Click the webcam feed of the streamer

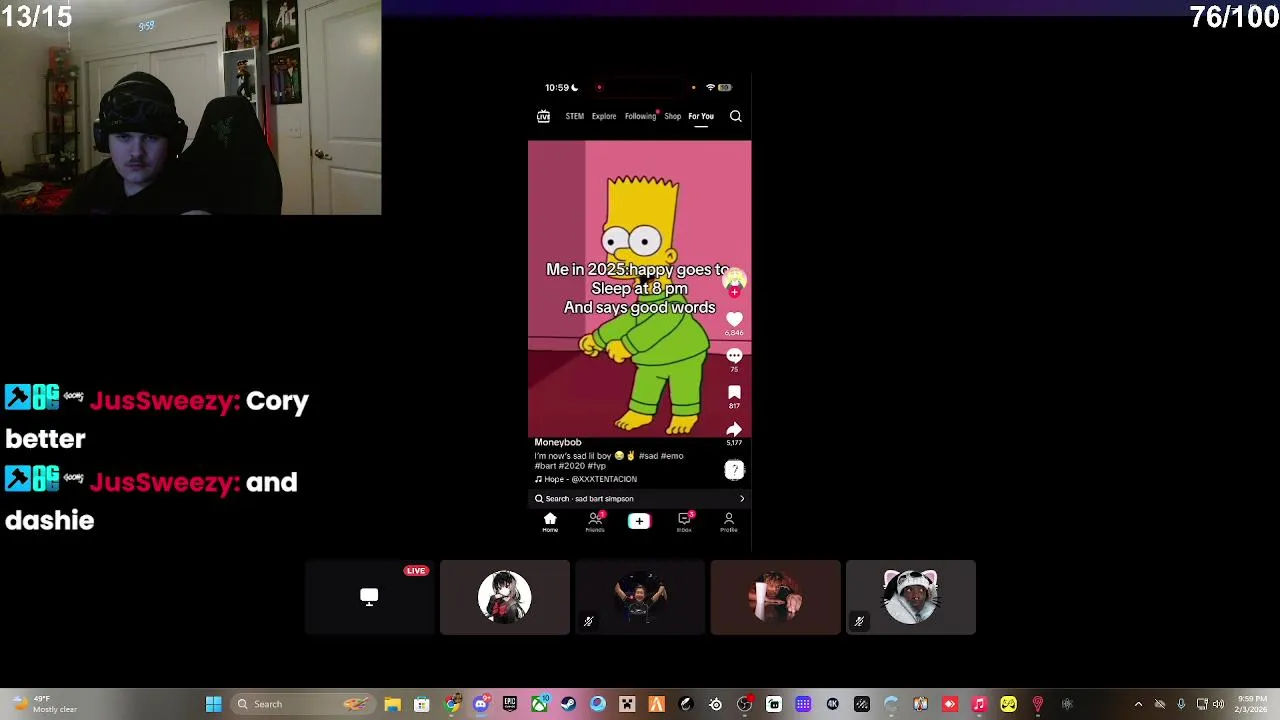tap(190, 107)
